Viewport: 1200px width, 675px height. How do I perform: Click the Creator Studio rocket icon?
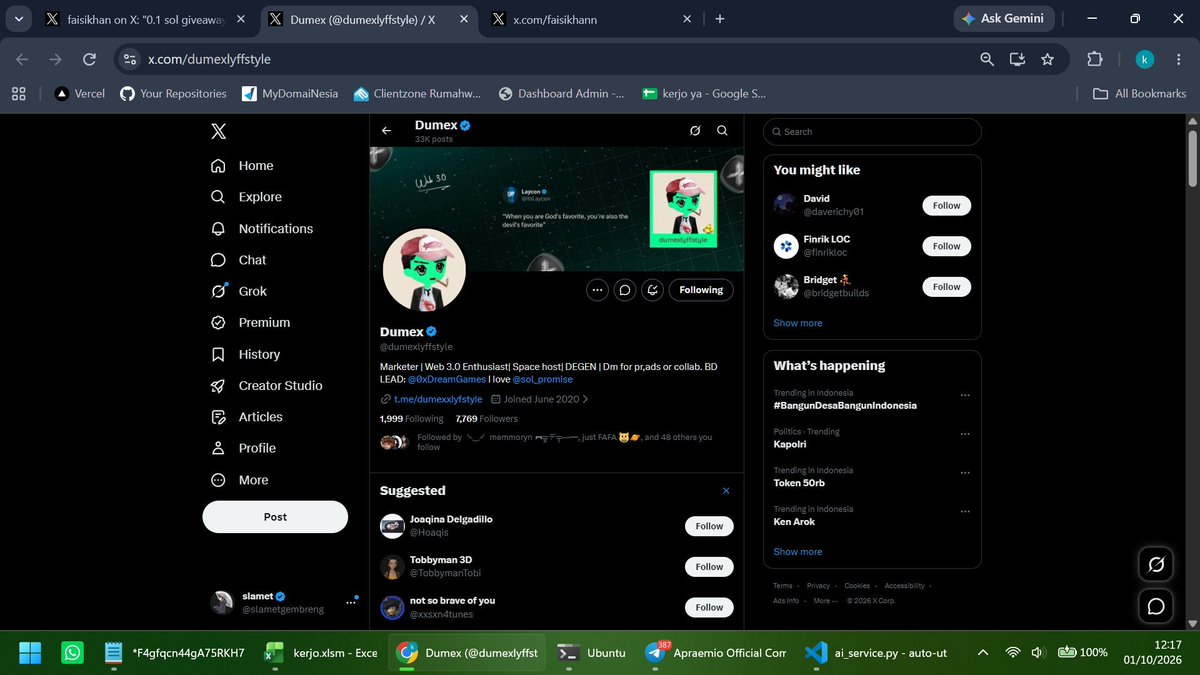[x=218, y=386]
